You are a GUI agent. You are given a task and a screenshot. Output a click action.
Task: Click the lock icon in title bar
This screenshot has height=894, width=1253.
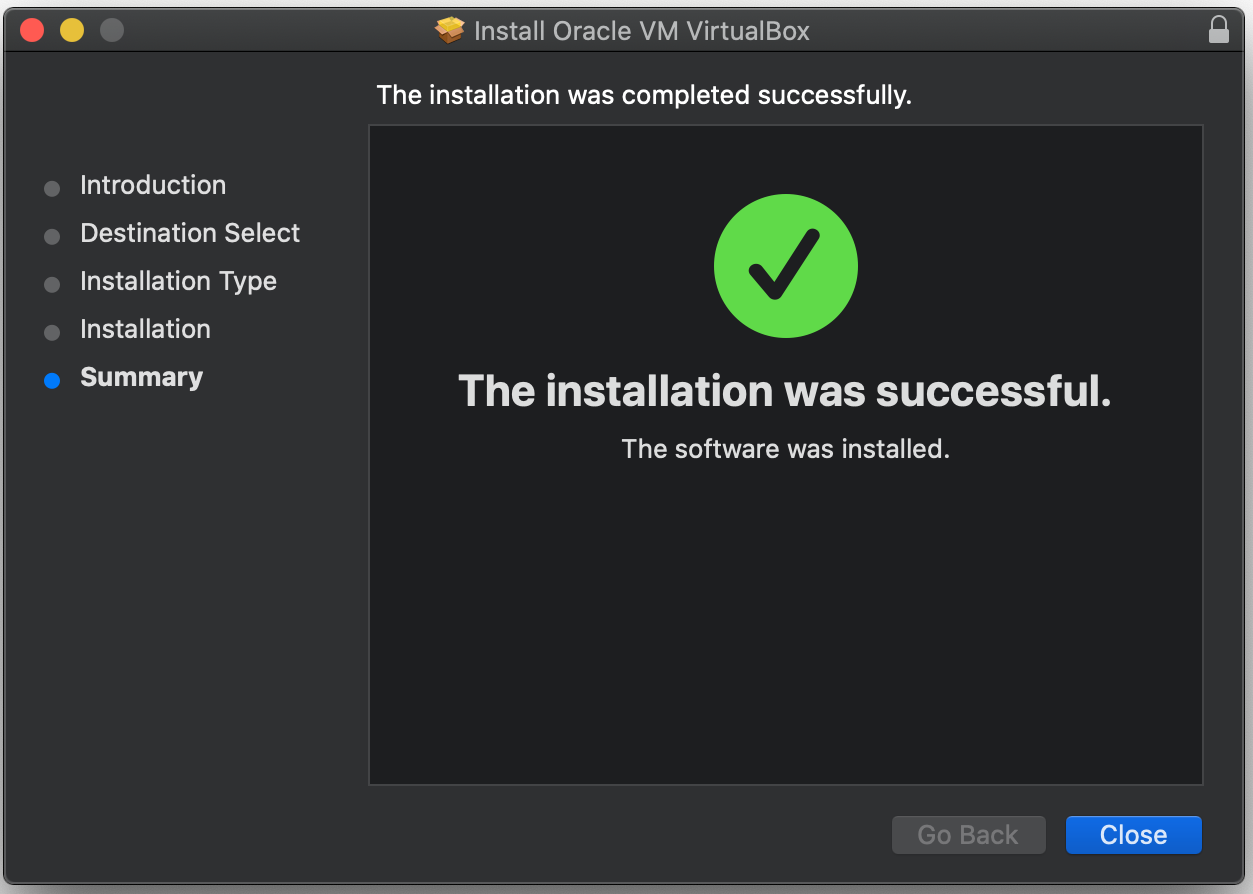(1218, 30)
